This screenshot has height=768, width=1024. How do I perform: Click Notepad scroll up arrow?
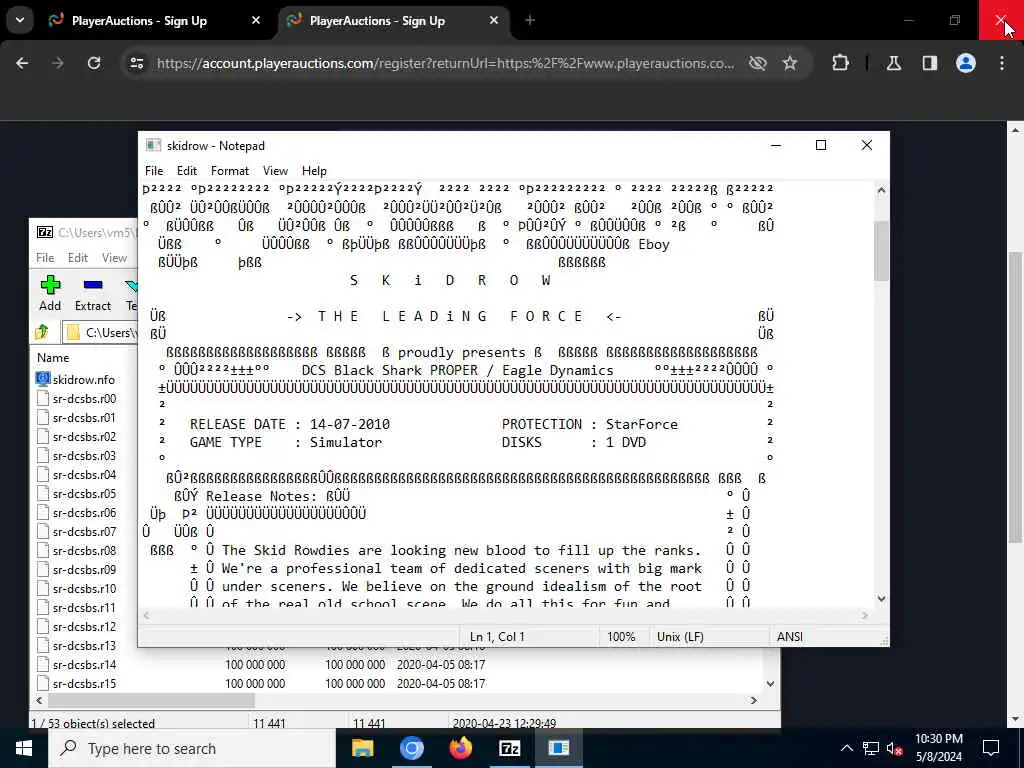click(x=881, y=191)
